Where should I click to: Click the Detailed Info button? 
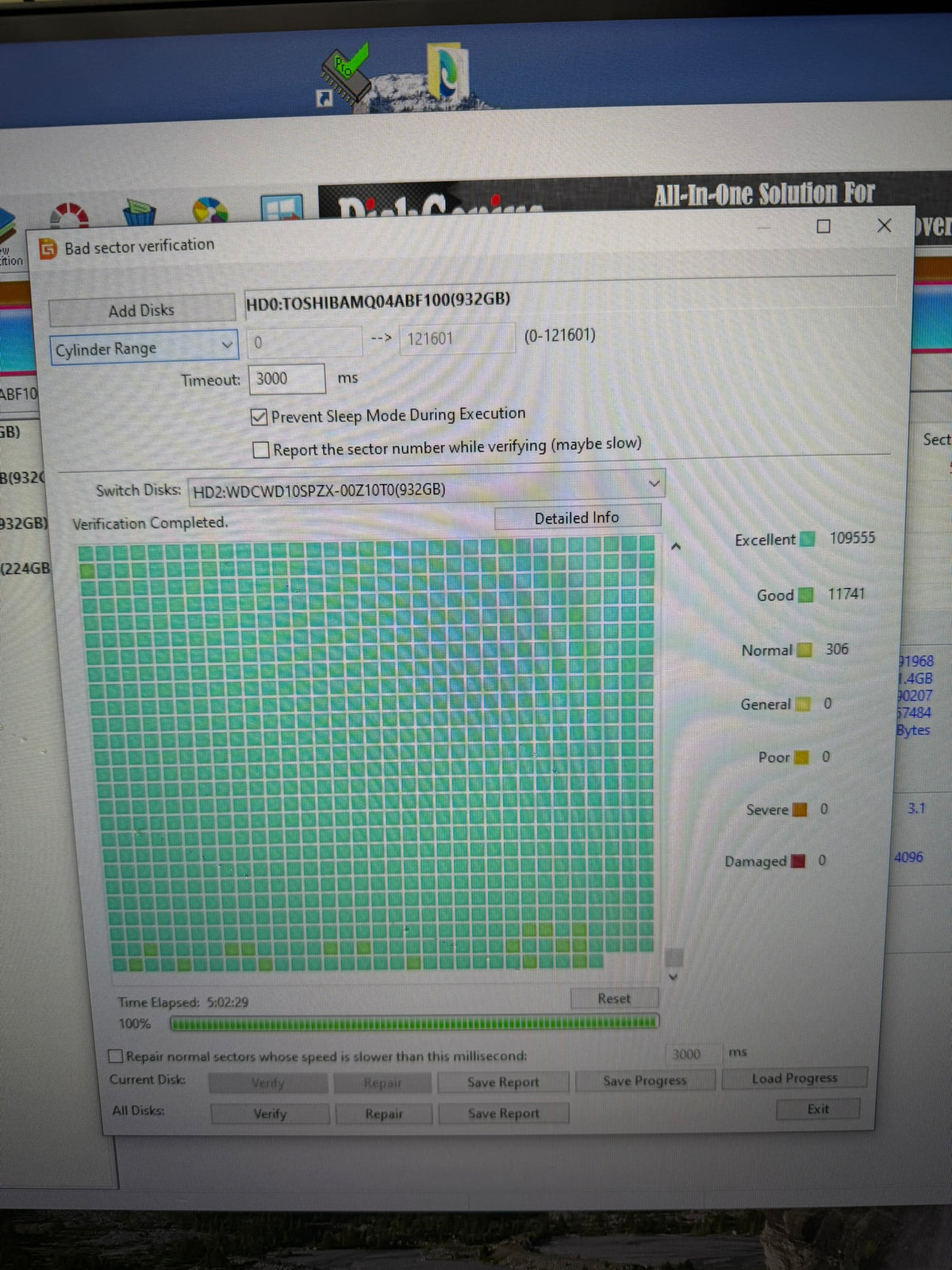[577, 518]
